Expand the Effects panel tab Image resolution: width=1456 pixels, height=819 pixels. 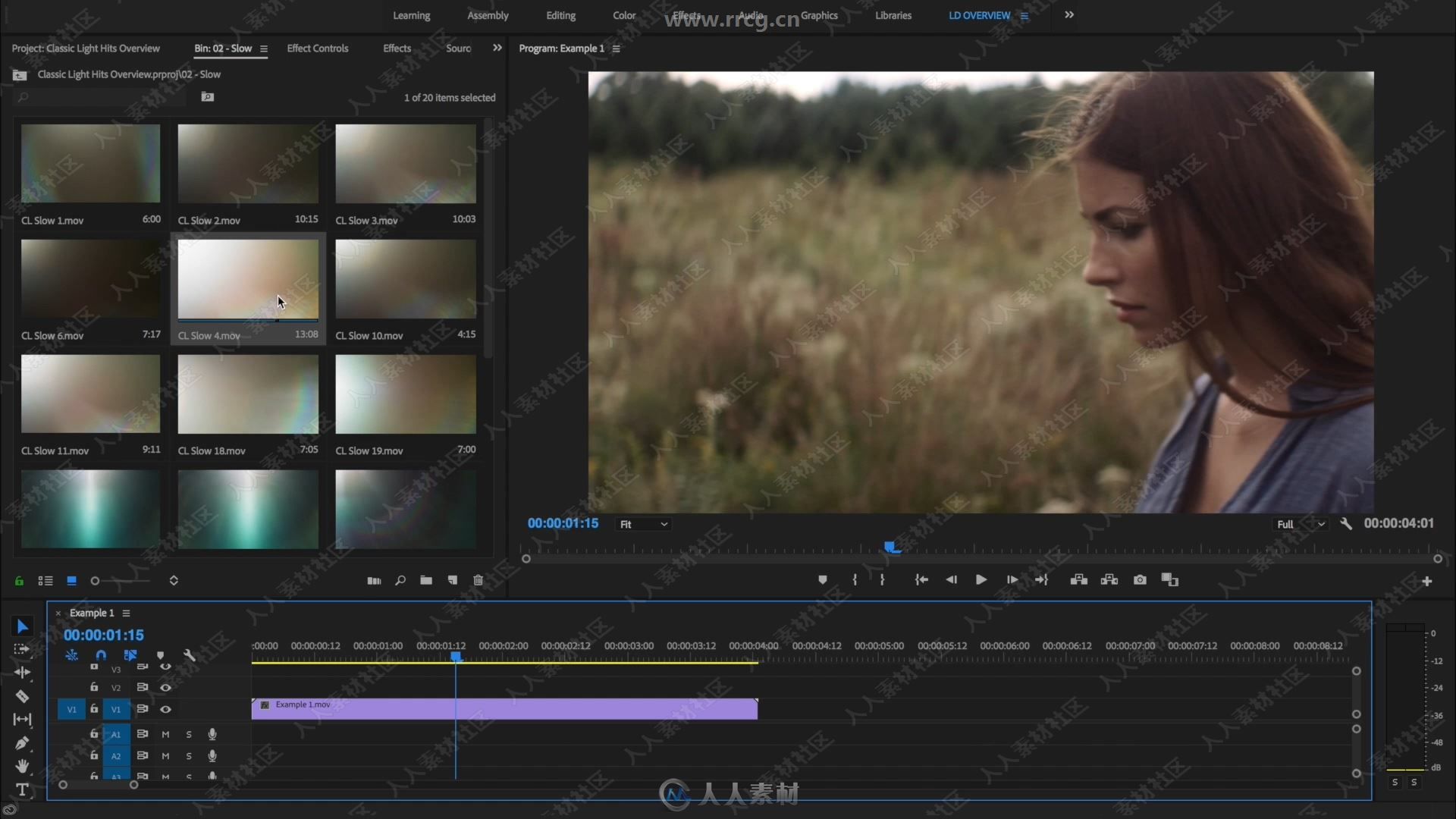397,47
